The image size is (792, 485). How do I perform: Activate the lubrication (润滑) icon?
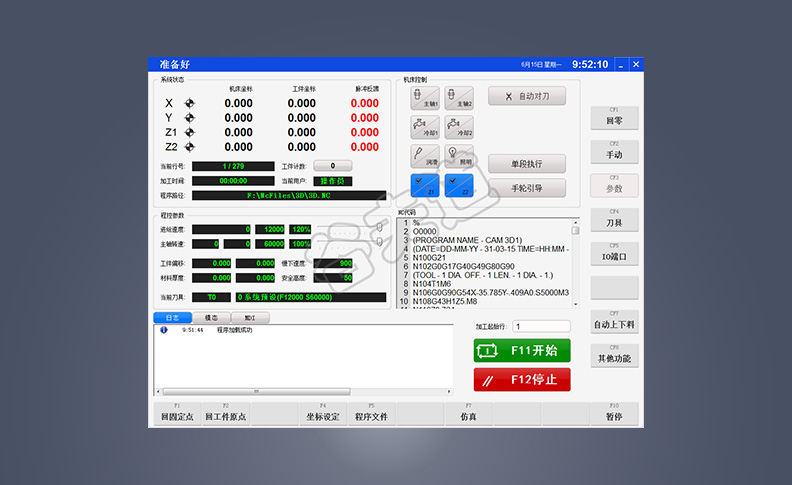click(425, 155)
